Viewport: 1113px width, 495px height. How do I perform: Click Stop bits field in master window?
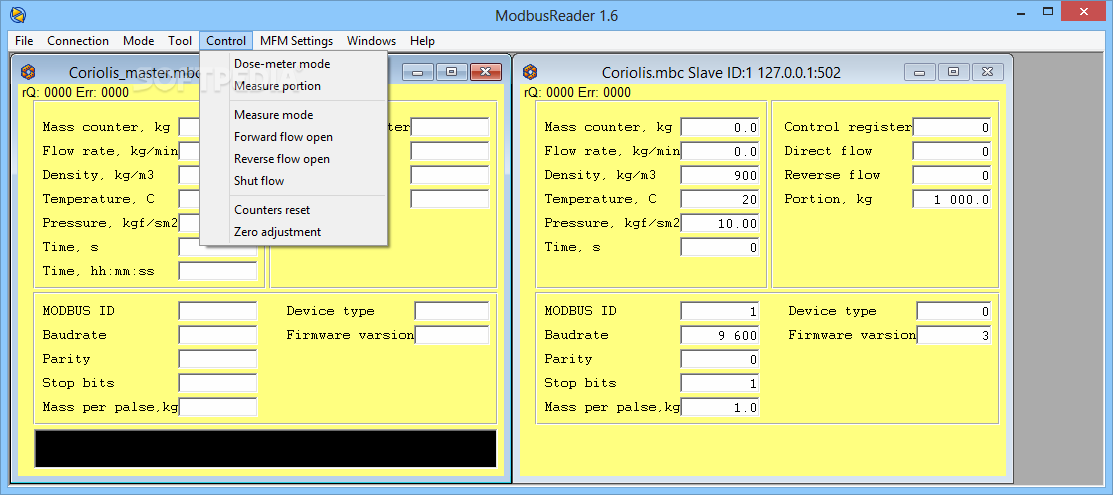point(218,384)
